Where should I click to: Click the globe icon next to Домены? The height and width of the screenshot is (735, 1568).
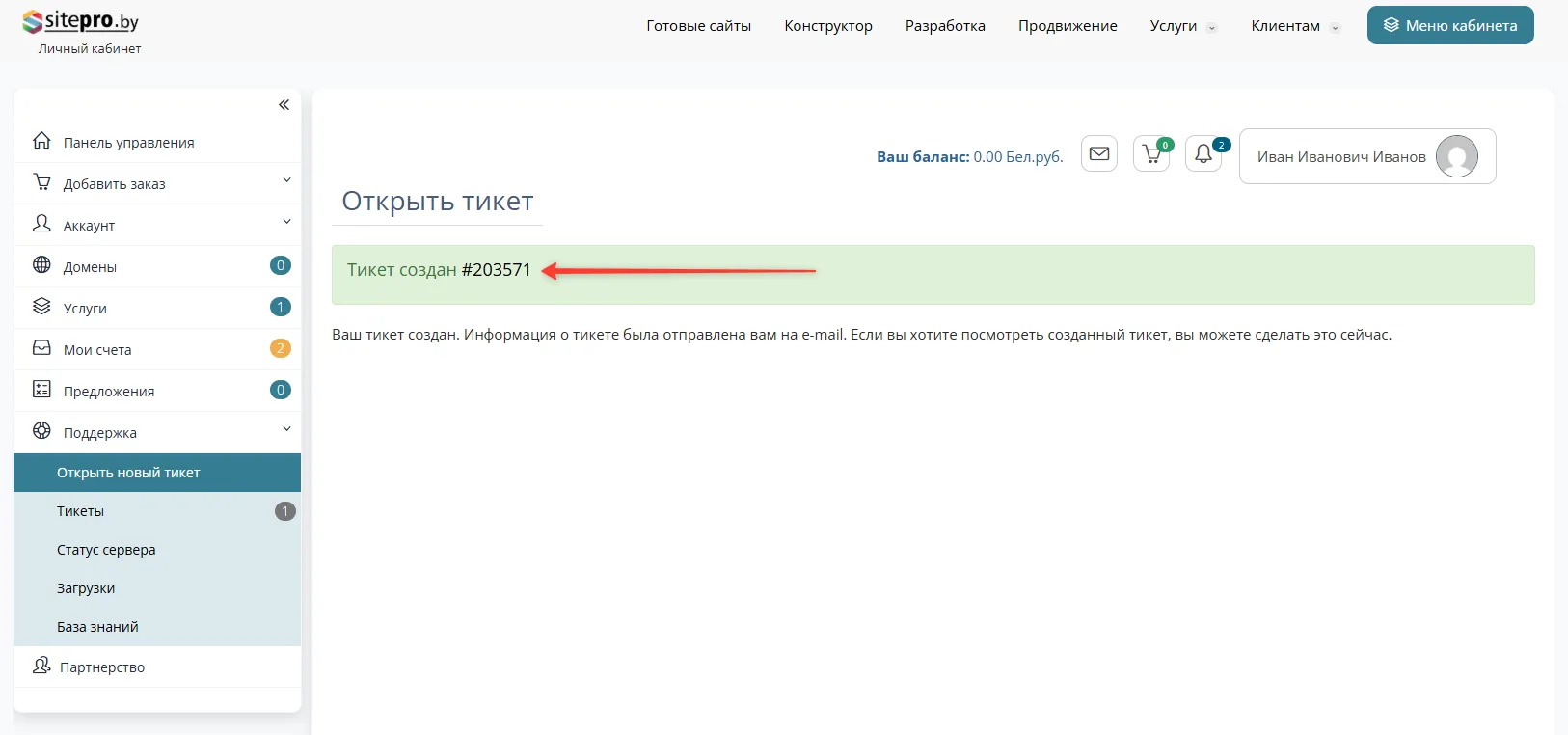point(41,265)
